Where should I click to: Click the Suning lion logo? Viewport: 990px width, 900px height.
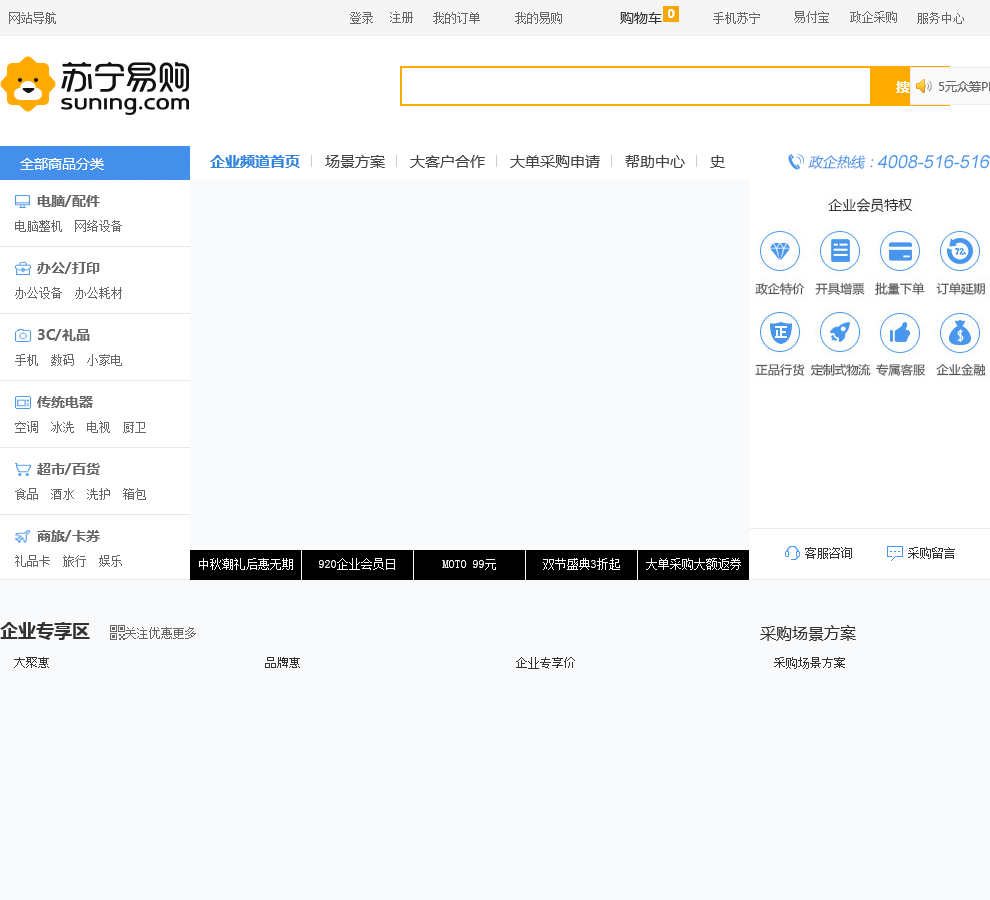click(x=28, y=84)
